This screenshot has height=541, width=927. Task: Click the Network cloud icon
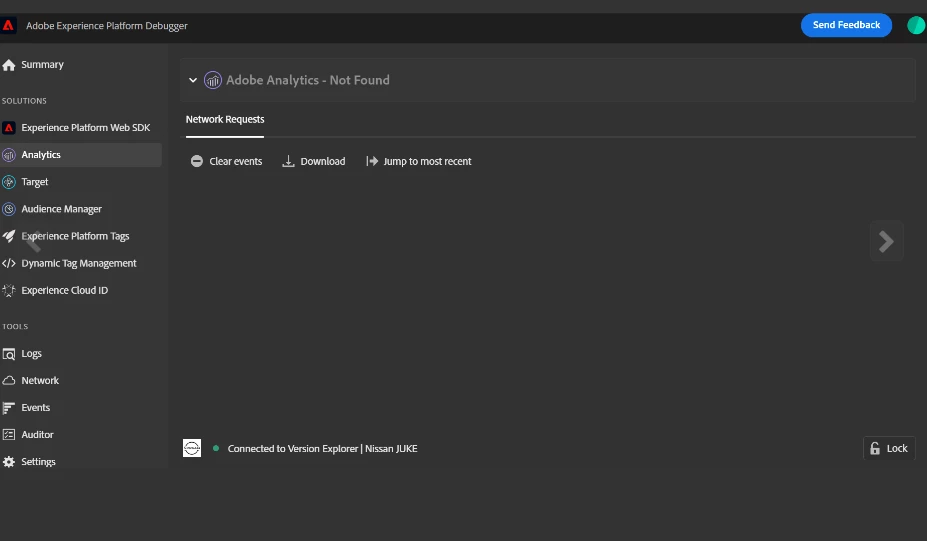click(x=8, y=381)
